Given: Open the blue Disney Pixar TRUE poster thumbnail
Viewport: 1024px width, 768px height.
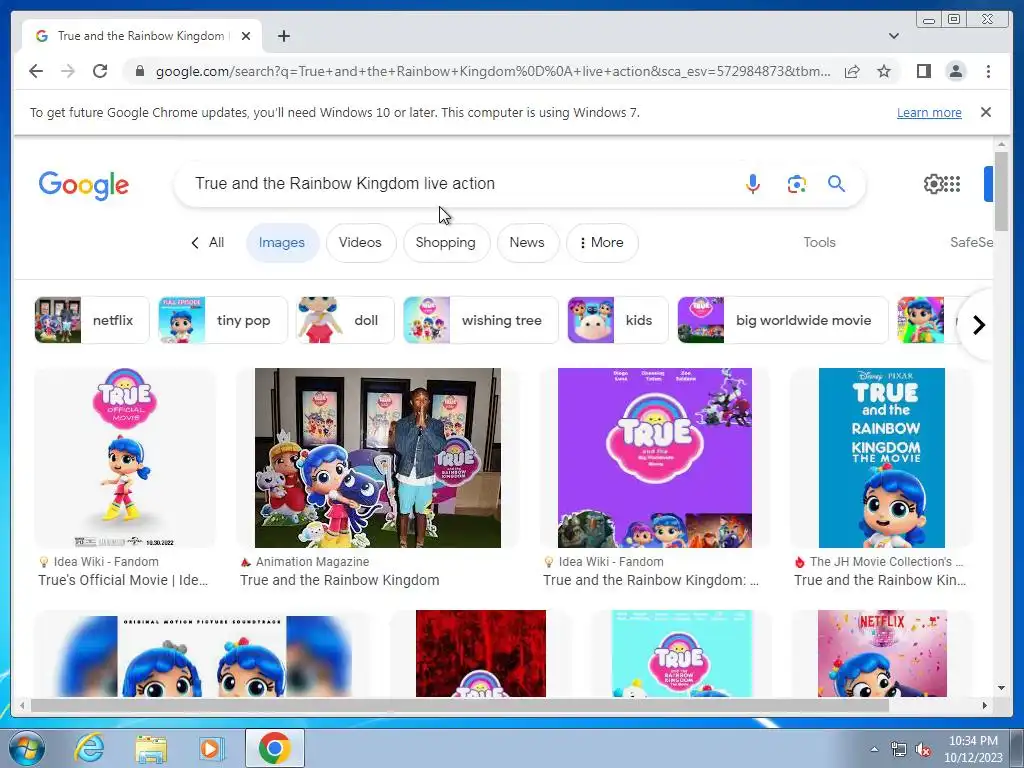Looking at the screenshot, I should pyautogui.click(x=881, y=458).
